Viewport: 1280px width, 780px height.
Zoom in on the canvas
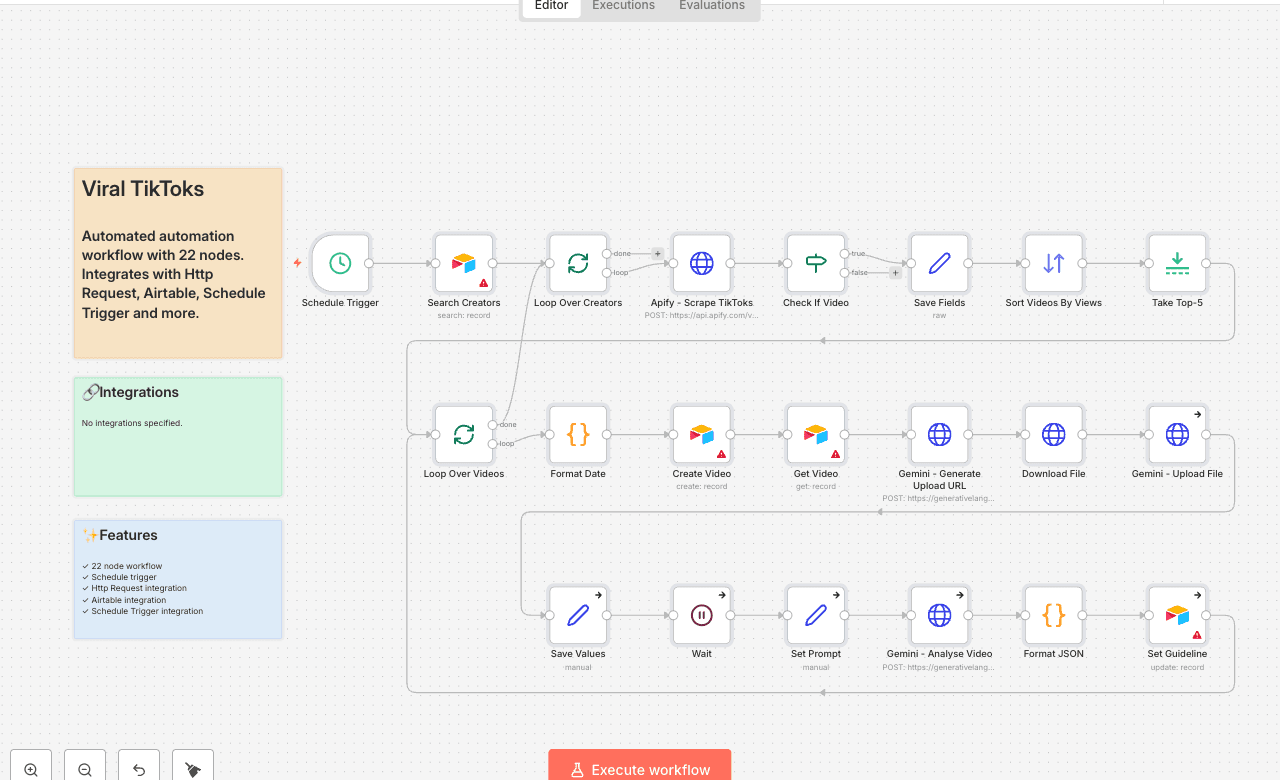[31, 769]
